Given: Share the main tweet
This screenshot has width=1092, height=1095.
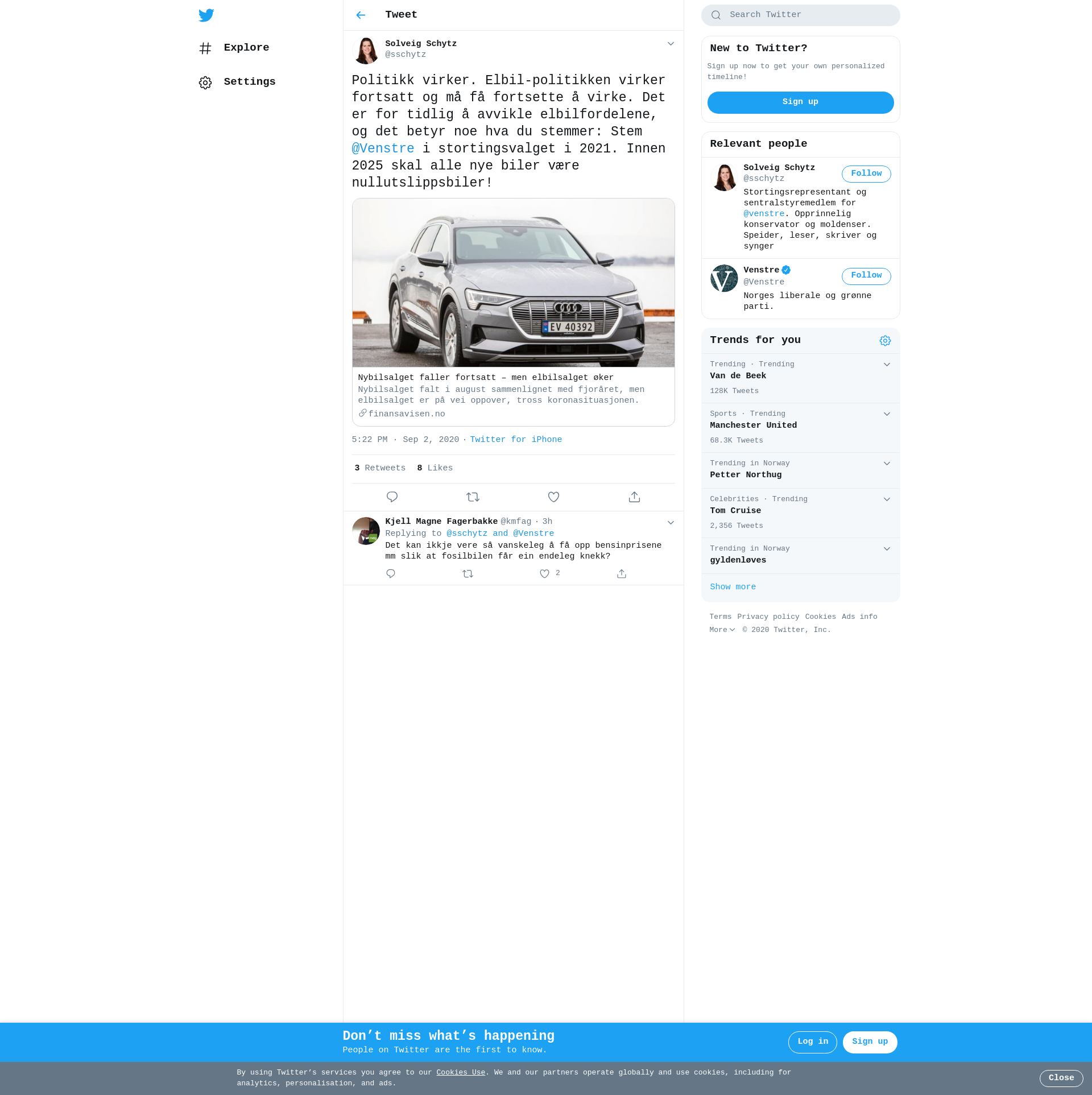Looking at the screenshot, I should 634,497.
